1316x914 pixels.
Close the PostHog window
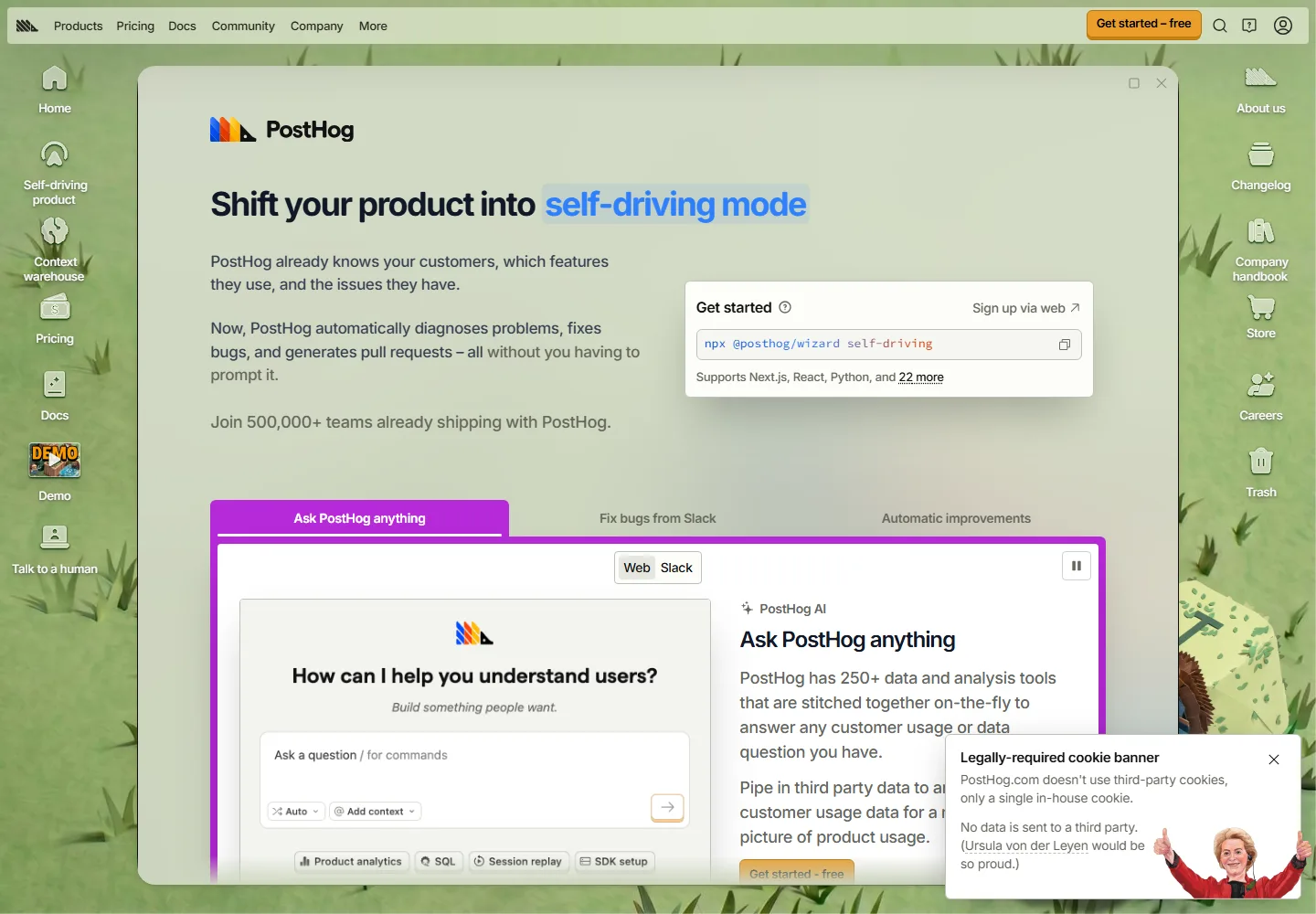[1162, 83]
